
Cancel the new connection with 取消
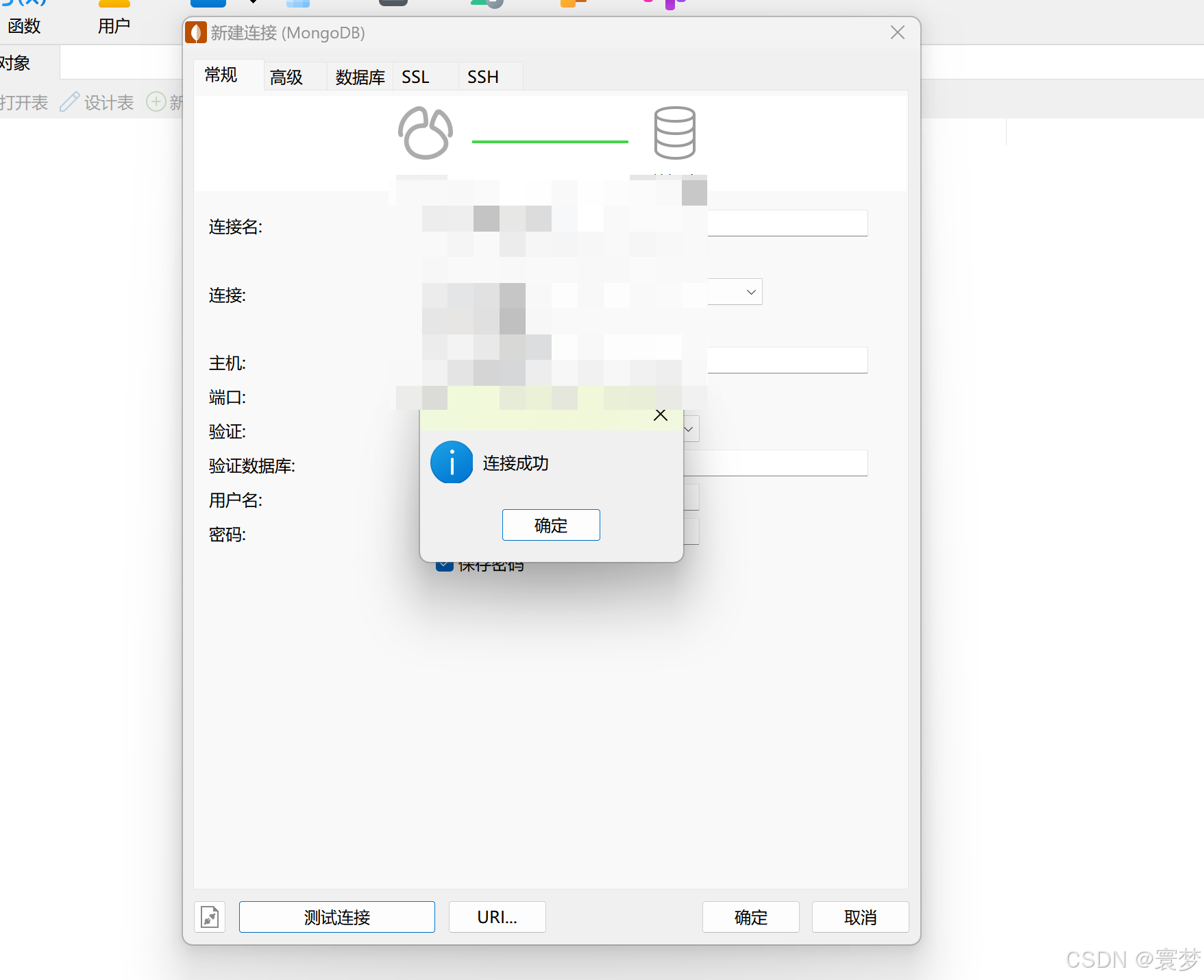click(x=861, y=917)
